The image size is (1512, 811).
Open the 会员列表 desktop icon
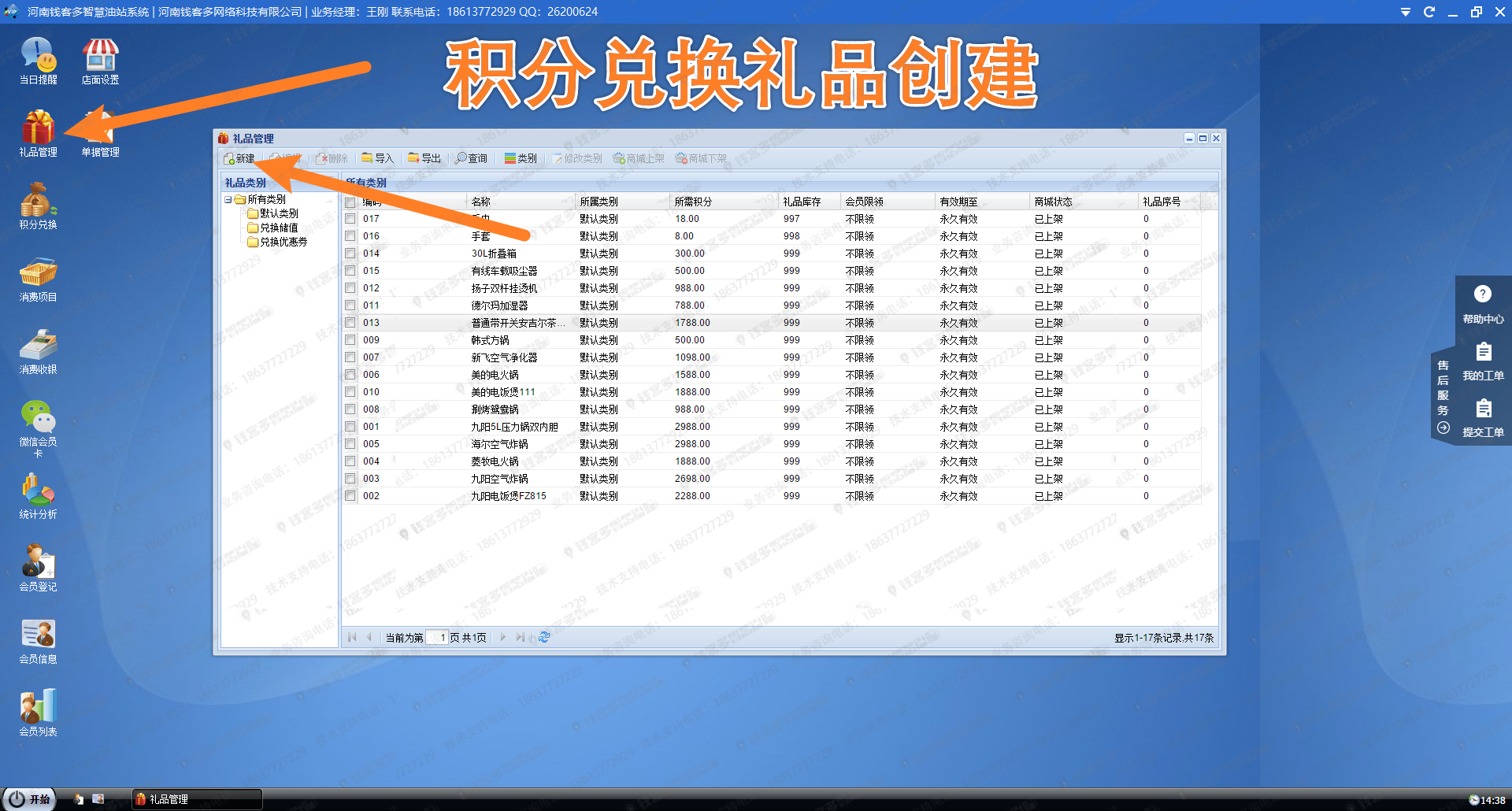(x=38, y=713)
